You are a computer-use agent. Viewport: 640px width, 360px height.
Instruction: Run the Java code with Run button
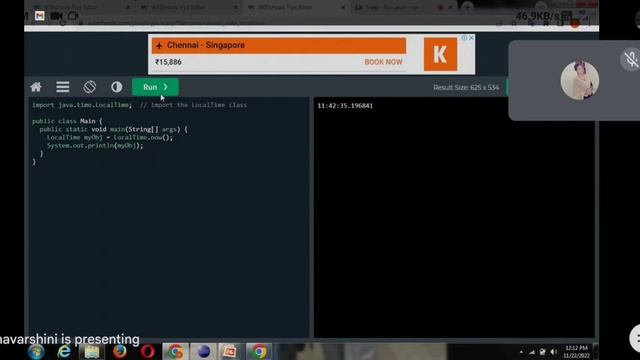155,87
